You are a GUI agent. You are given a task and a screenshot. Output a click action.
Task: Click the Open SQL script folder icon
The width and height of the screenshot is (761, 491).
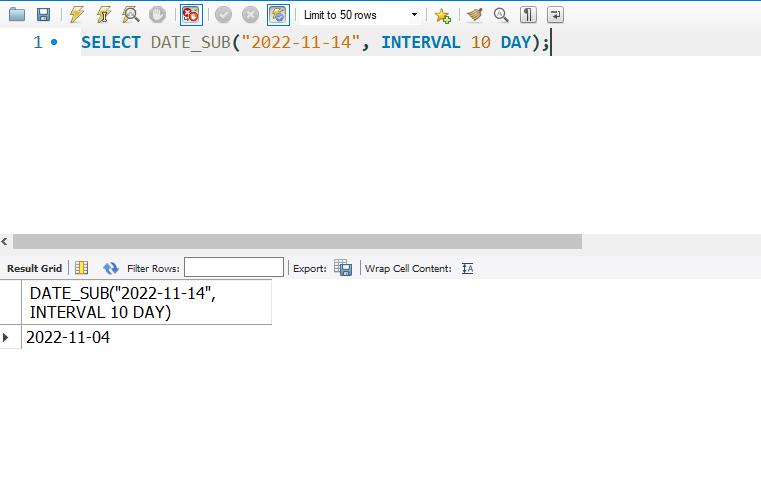(17, 15)
